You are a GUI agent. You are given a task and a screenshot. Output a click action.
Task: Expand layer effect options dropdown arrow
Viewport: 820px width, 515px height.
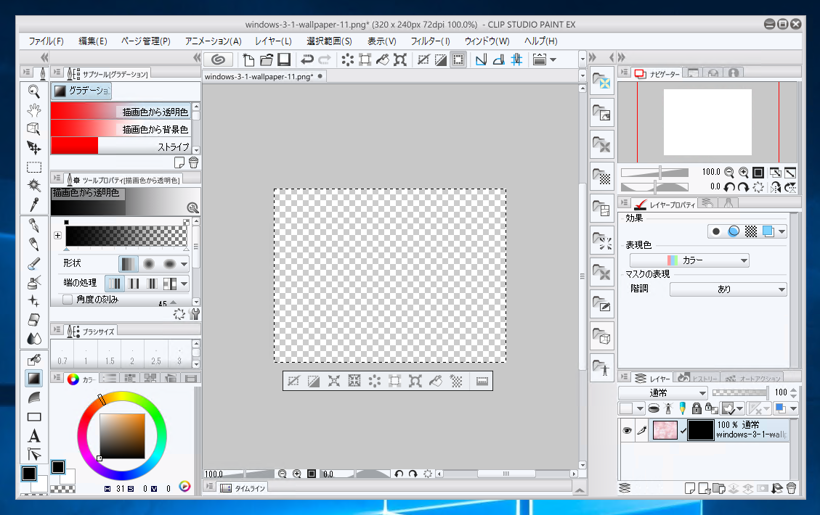pos(782,231)
